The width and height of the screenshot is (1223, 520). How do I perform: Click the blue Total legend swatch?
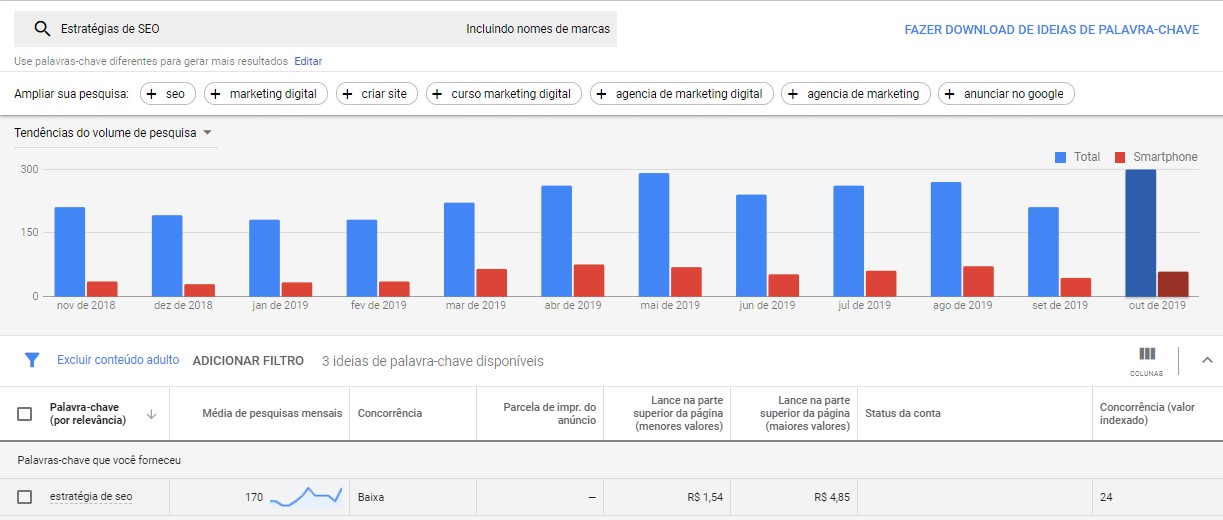[x=1061, y=157]
